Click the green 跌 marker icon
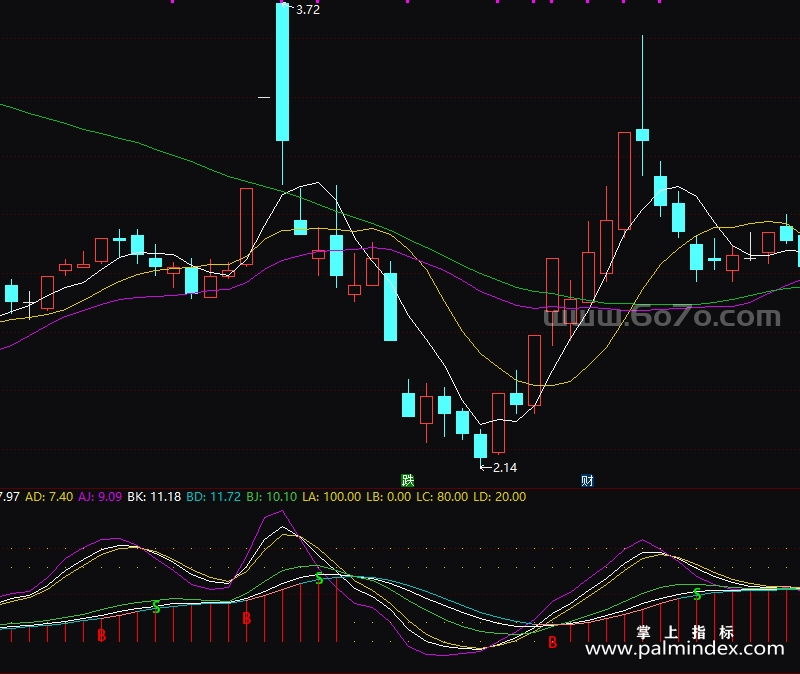The image size is (800, 674). 408,480
